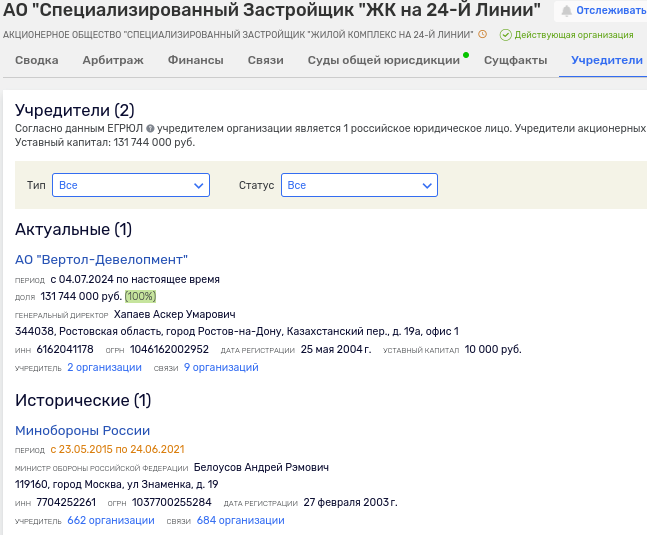Go to Суды общей юрисдикции tab

click(384, 60)
